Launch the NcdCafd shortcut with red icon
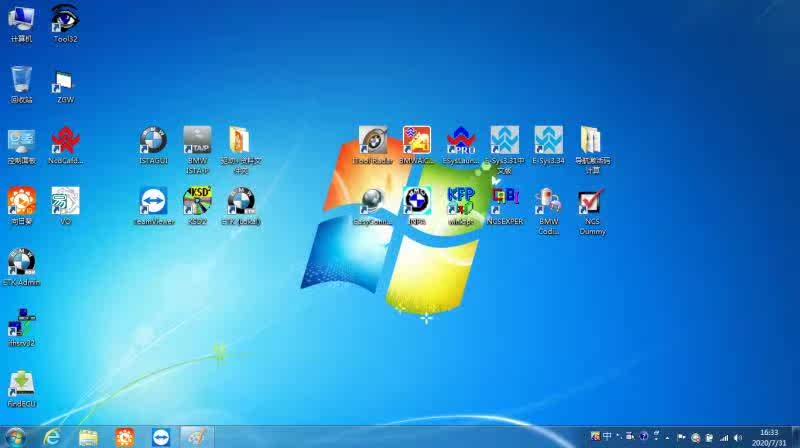The width and height of the screenshot is (800, 448). click(x=65, y=145)
